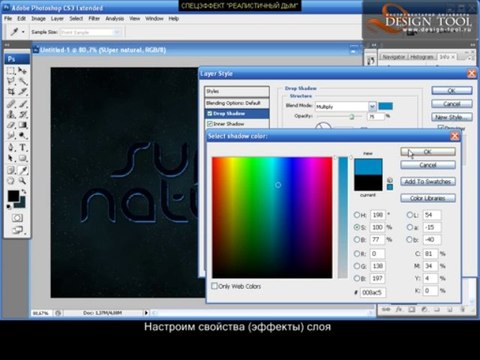Select the Slice tool
This screenshot has height=360, width=480.
click(23, 91)
